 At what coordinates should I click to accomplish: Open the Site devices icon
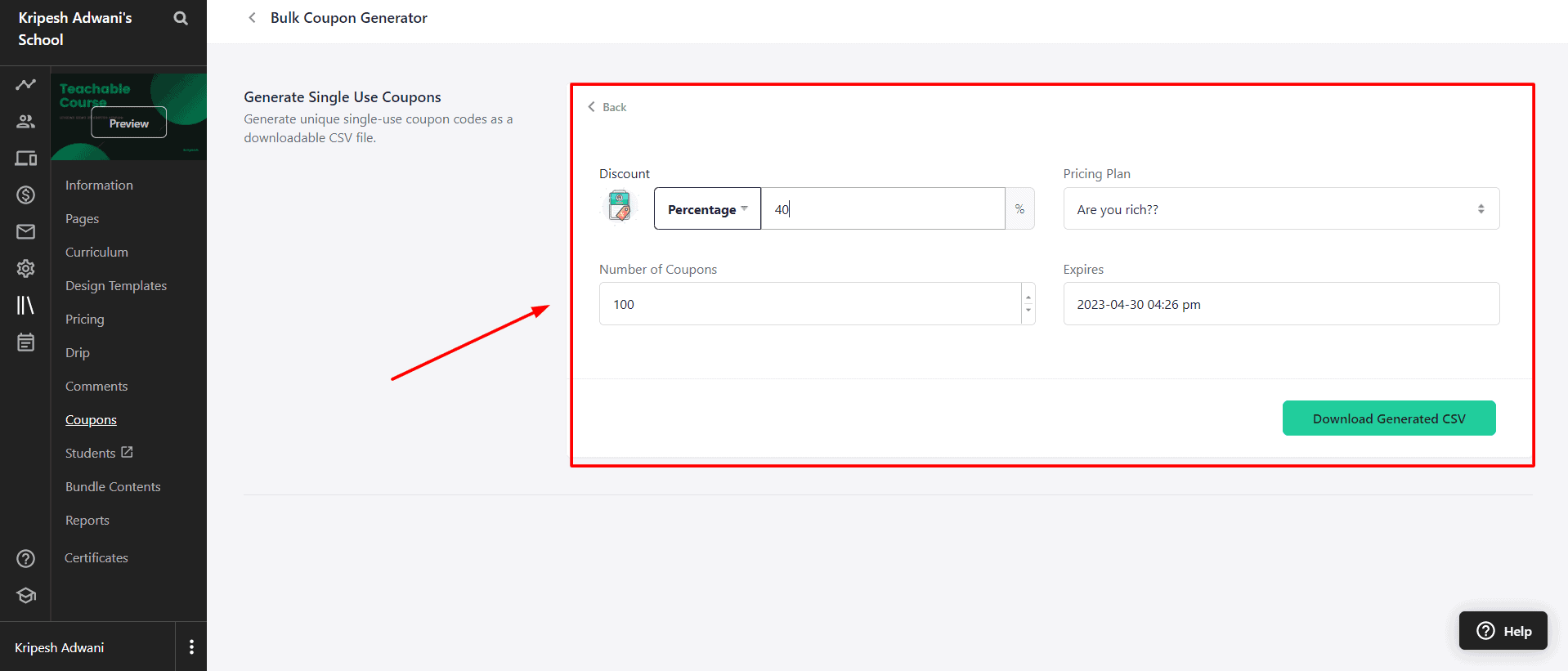click(x=25, y=159)
